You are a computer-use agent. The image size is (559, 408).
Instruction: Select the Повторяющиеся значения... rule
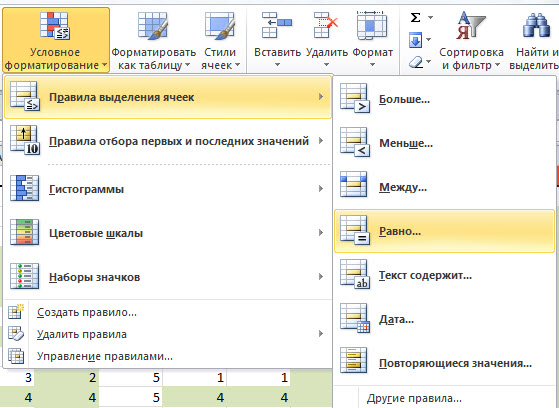[445, 363]
